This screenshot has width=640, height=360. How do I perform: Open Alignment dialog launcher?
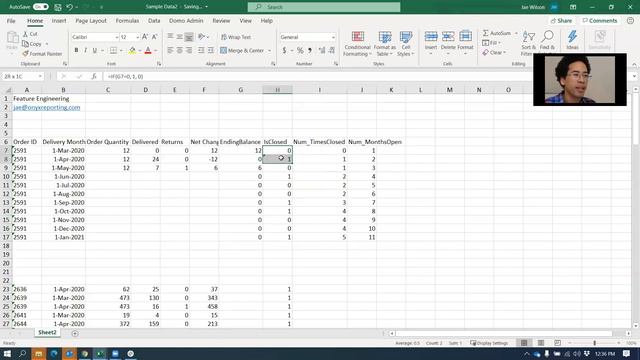point(273,64)
